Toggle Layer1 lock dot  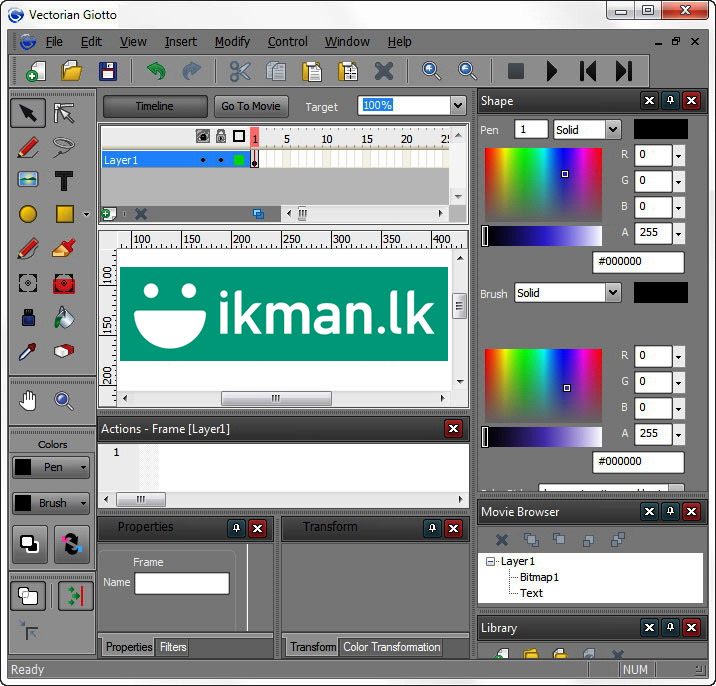pyautogui.click(x=221, y=160)
